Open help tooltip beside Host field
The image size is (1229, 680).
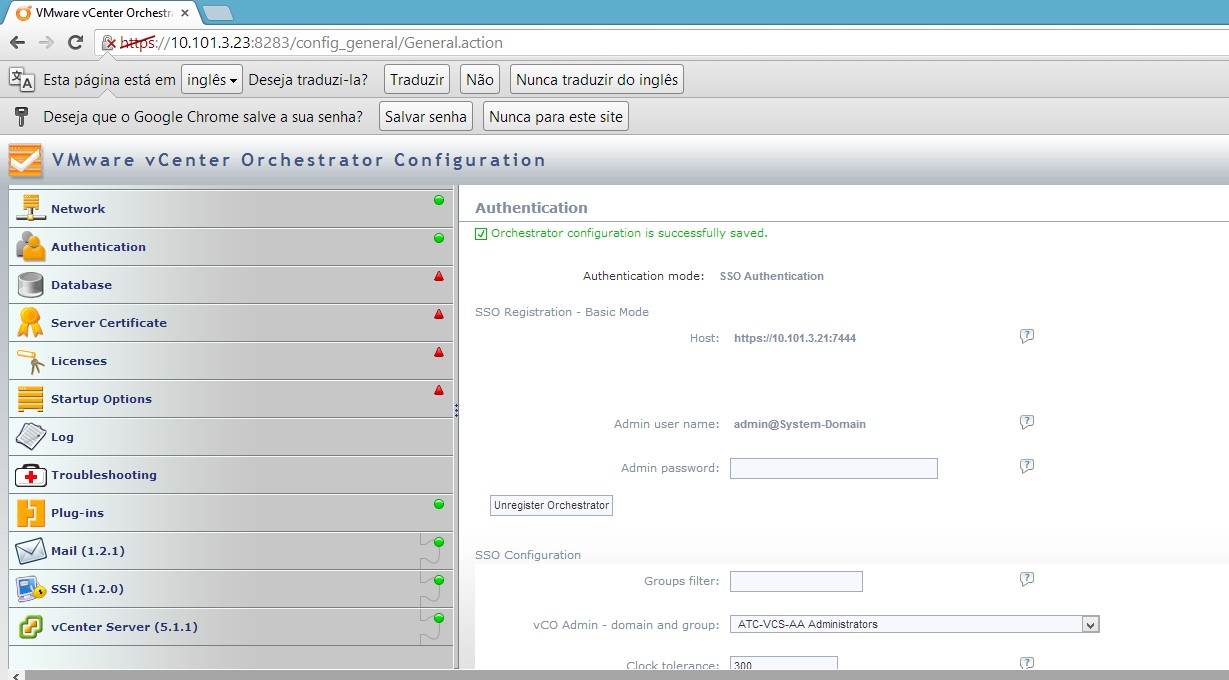point(1026,336)
